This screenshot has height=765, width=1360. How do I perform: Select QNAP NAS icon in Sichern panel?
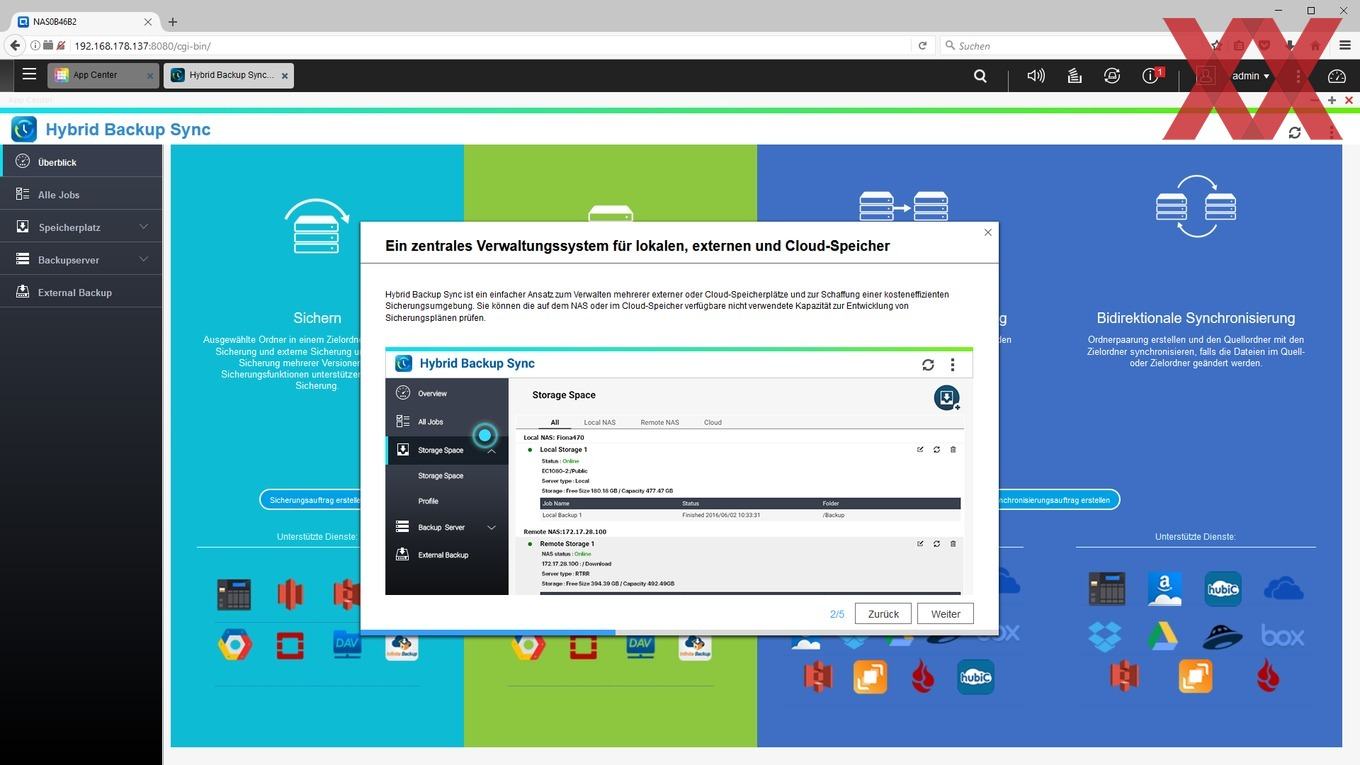tap(235, 595)
